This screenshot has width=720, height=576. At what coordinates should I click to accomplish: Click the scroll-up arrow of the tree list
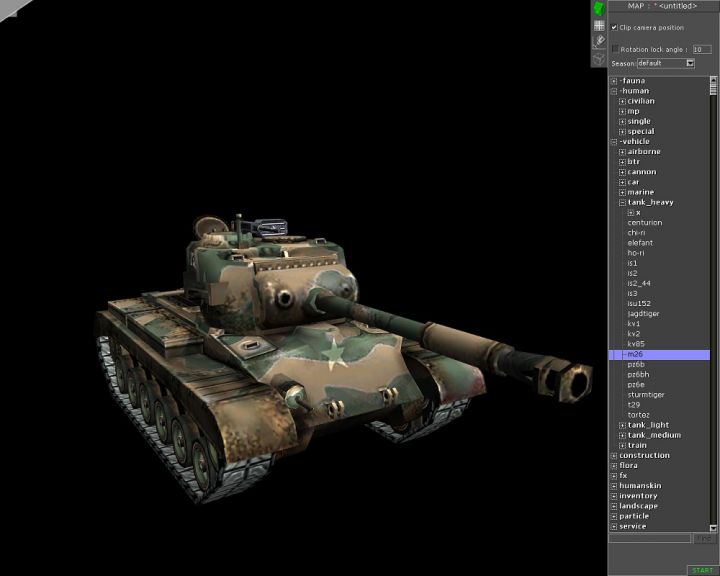[714, 79]
